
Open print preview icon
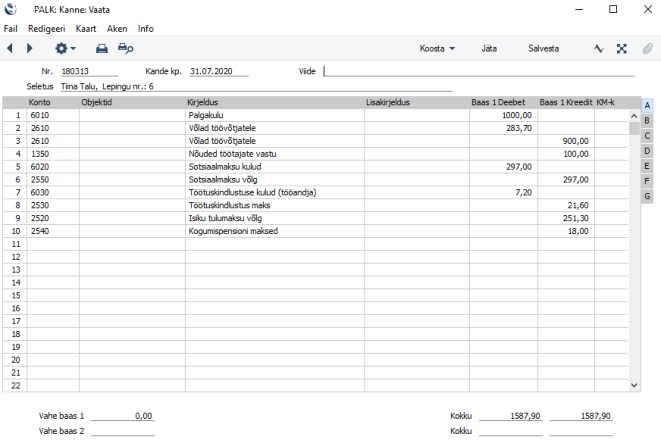[x=125, y=48]
